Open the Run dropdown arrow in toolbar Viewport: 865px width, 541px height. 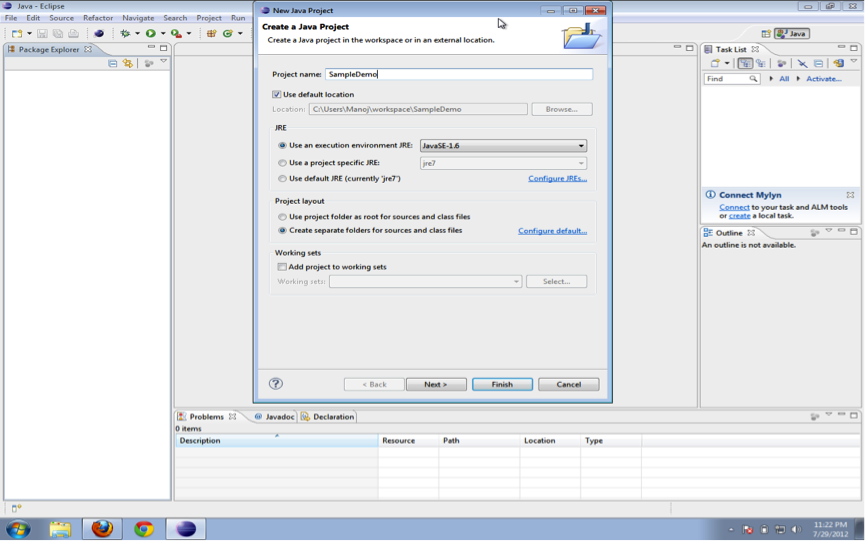[x=163, y=34]
